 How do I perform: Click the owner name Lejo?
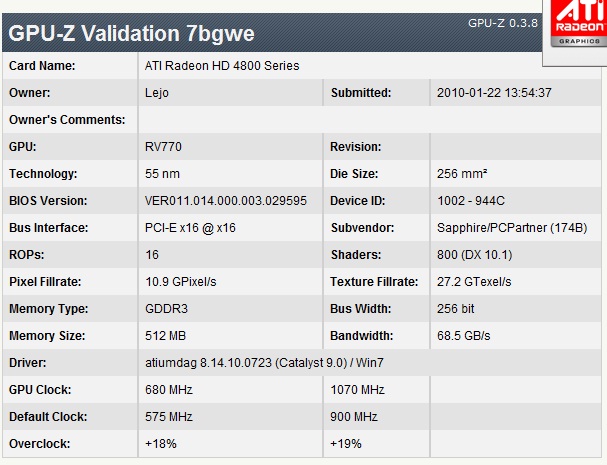tap(157, 93)
